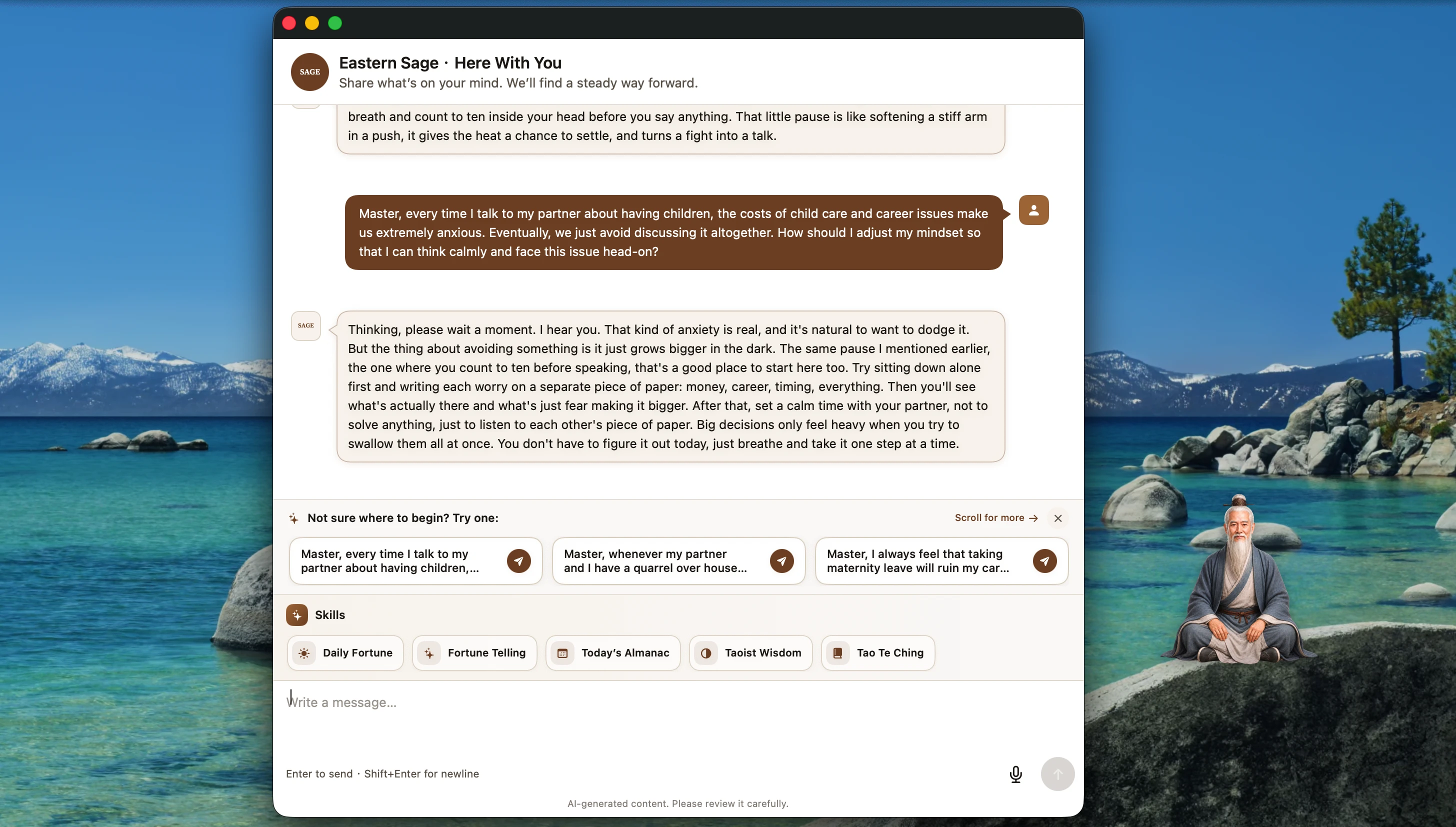Click the sparkle icon on Fortune Telling
The height and width of the screenshot is (827, 1456).
pyautogui.click(x=428, y=652)
